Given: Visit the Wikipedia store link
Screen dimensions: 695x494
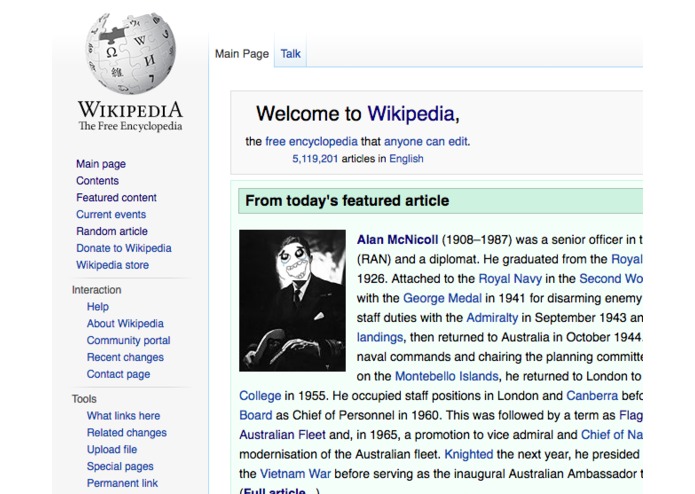Looking at the screenshot, I should pos(112,265).
